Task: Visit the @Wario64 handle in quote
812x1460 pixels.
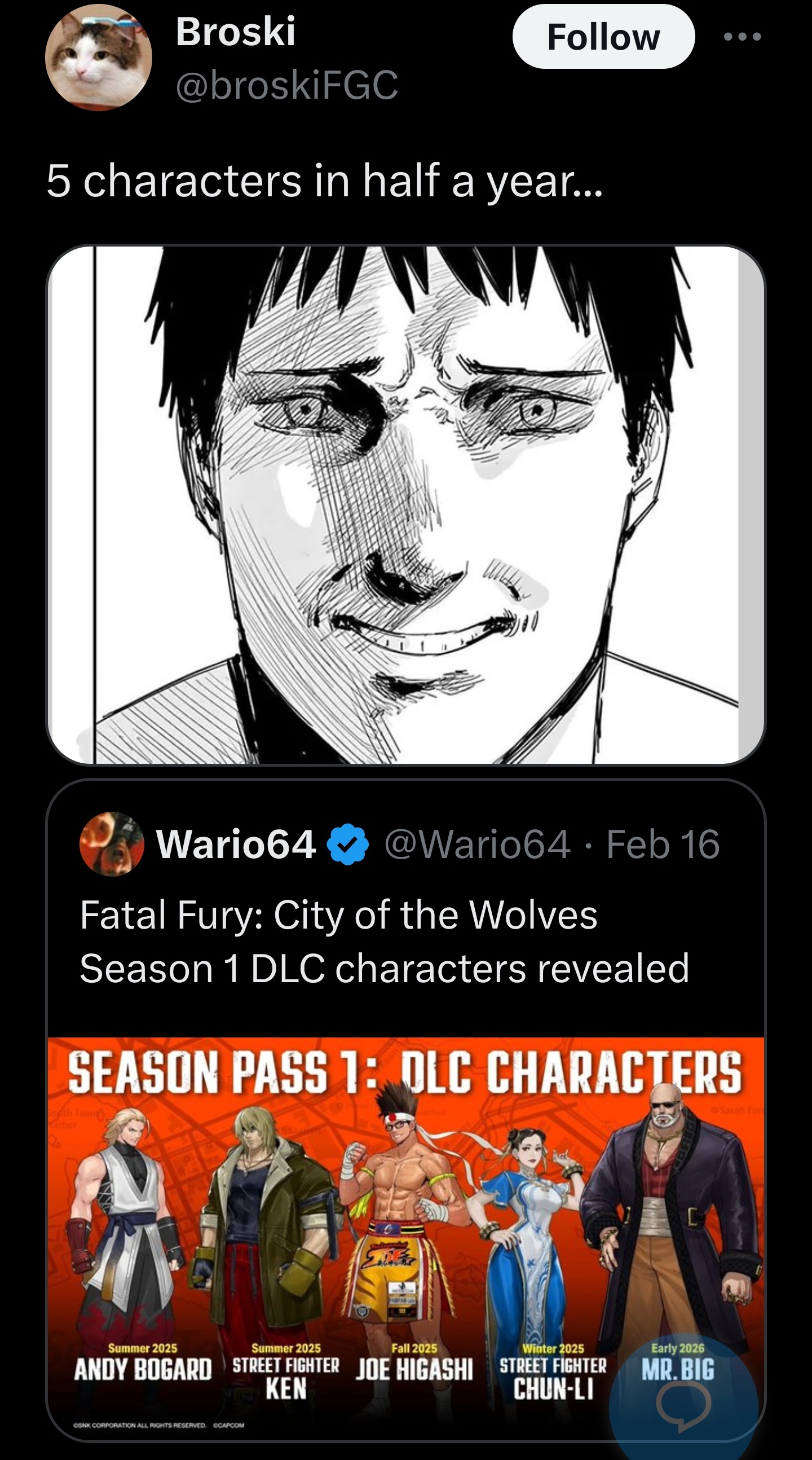Action: pyautogui.click(x=477, y=845)
